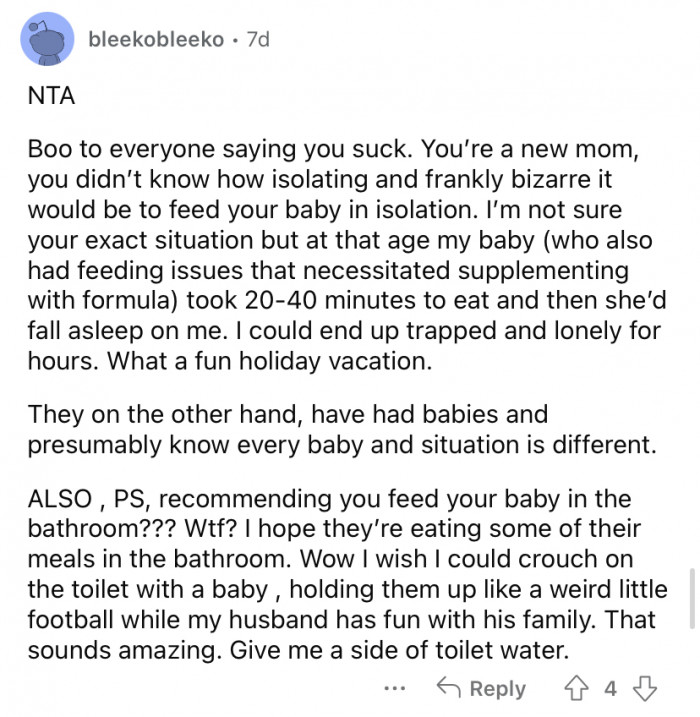Open the three-dot more options menu

coord(395,689)
